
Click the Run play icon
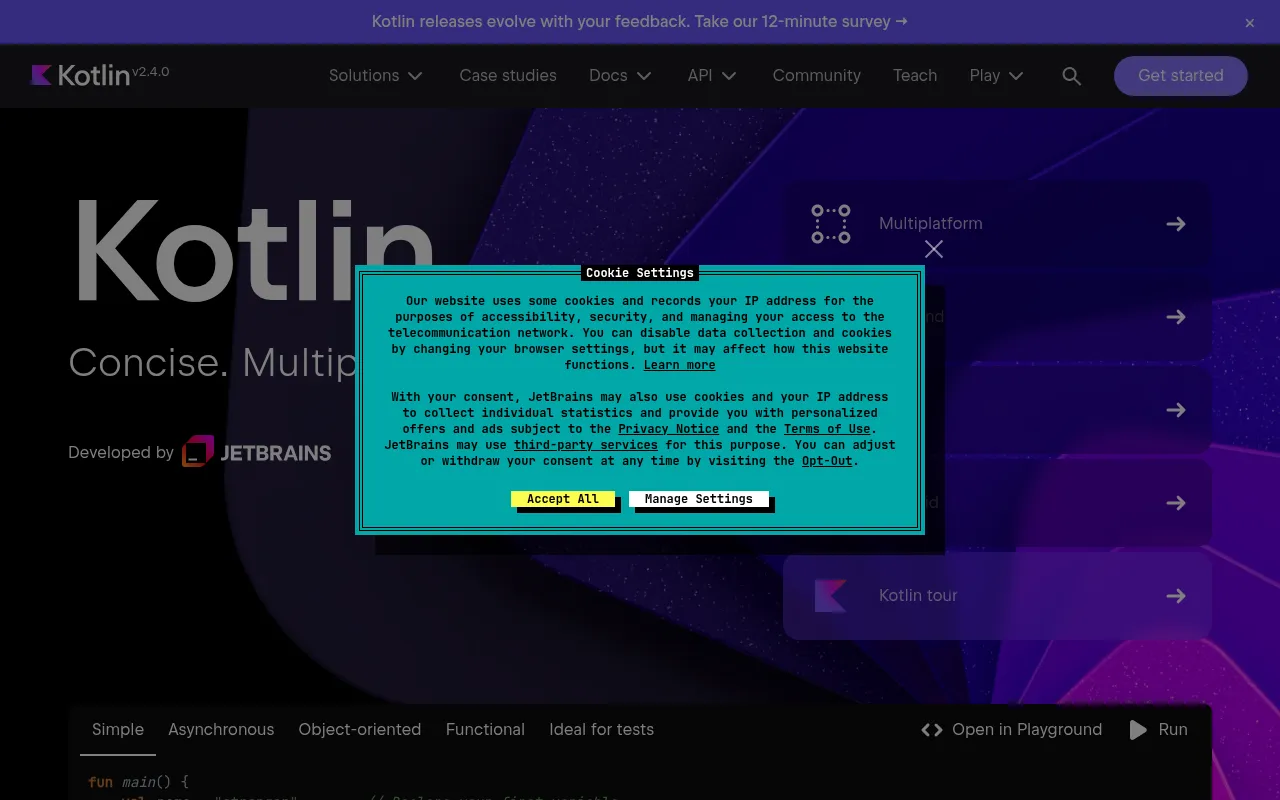[1138, 730]
